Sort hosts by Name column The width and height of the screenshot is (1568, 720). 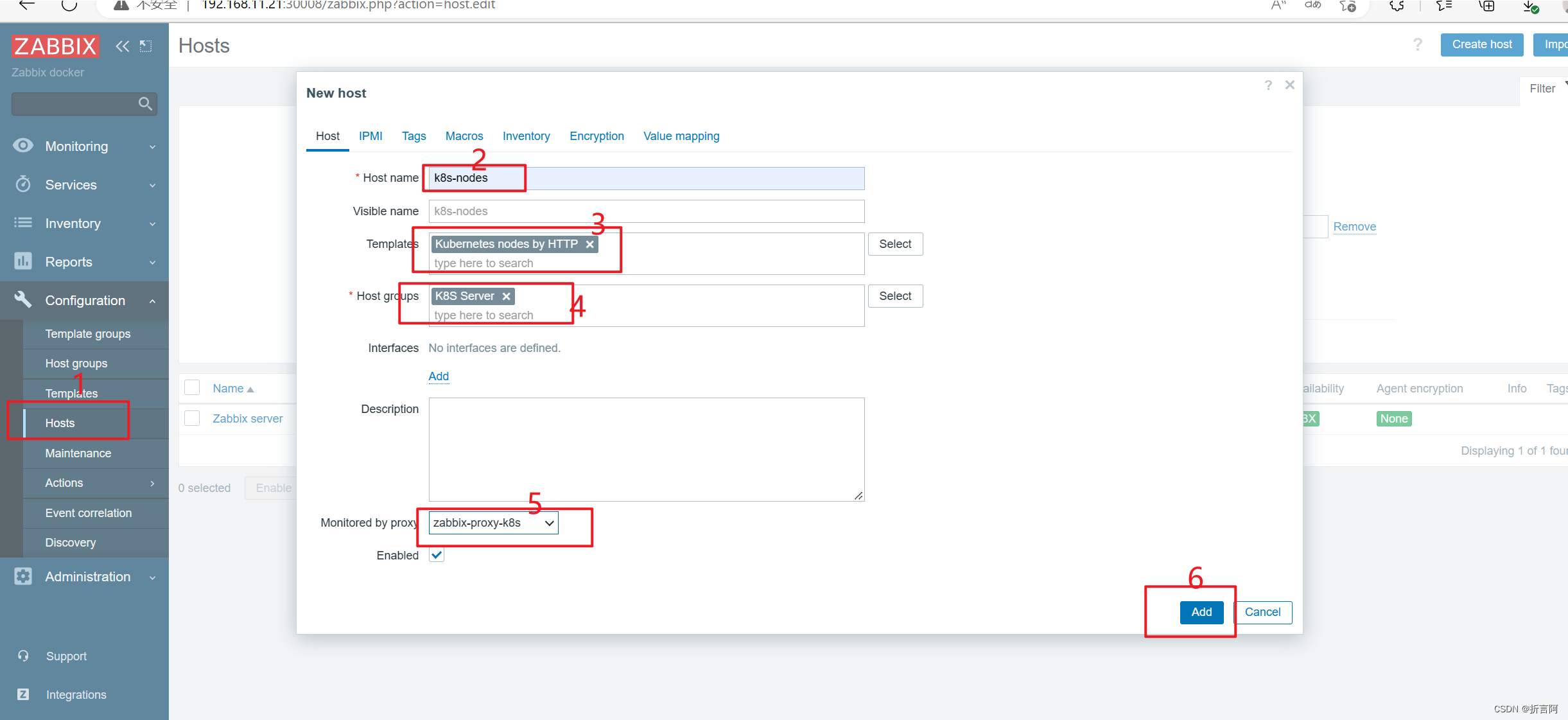pyautogui.click(x=233, y=389)
